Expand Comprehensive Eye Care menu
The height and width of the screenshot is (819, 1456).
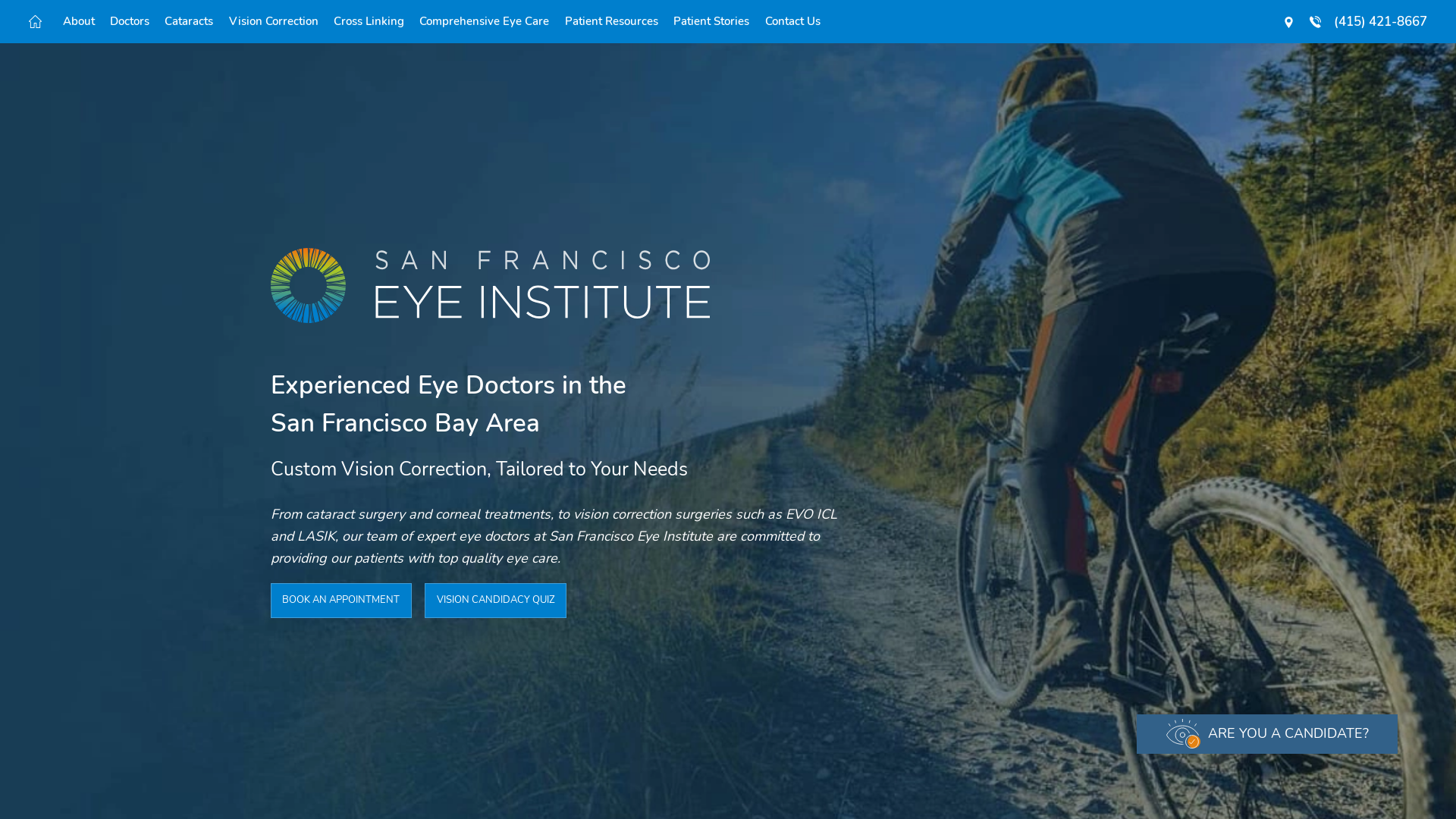coord(484,21)
